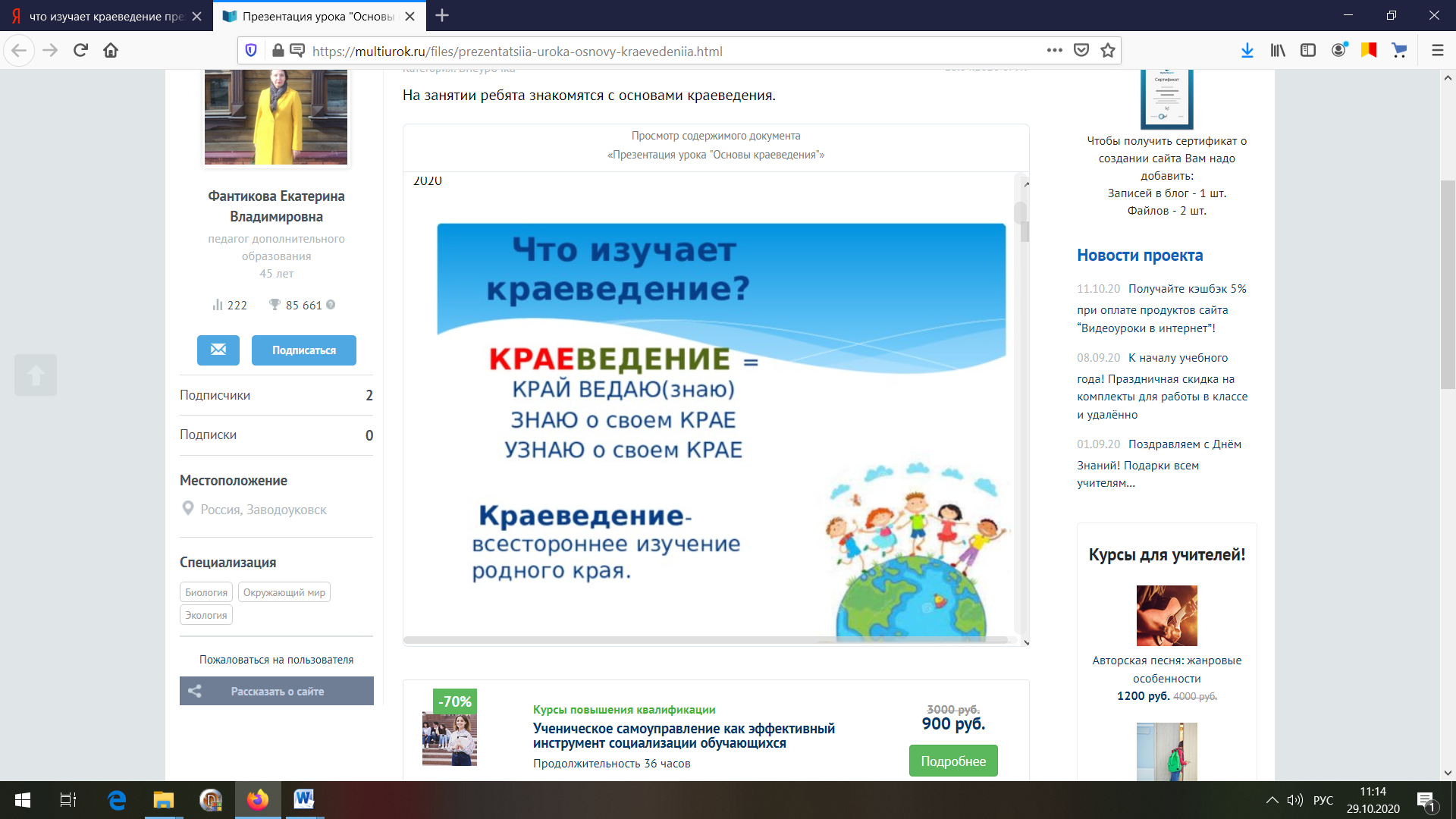Screen dimensions: 1456x819
Task: Click the shopping cart extension icon
Action: coord(1399,51)
